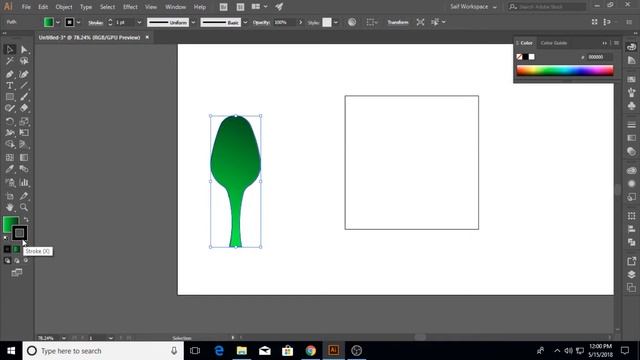Image resolution: width=640 pixels, height=360 pixels.
Task: Open the Effect menu
Action: point(130,7)
